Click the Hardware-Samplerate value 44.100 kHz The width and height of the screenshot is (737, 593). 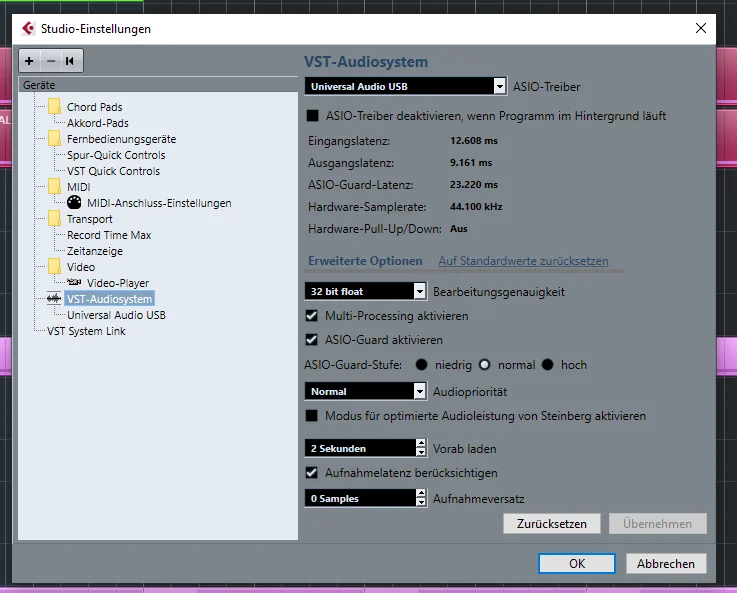coord(476,206)
